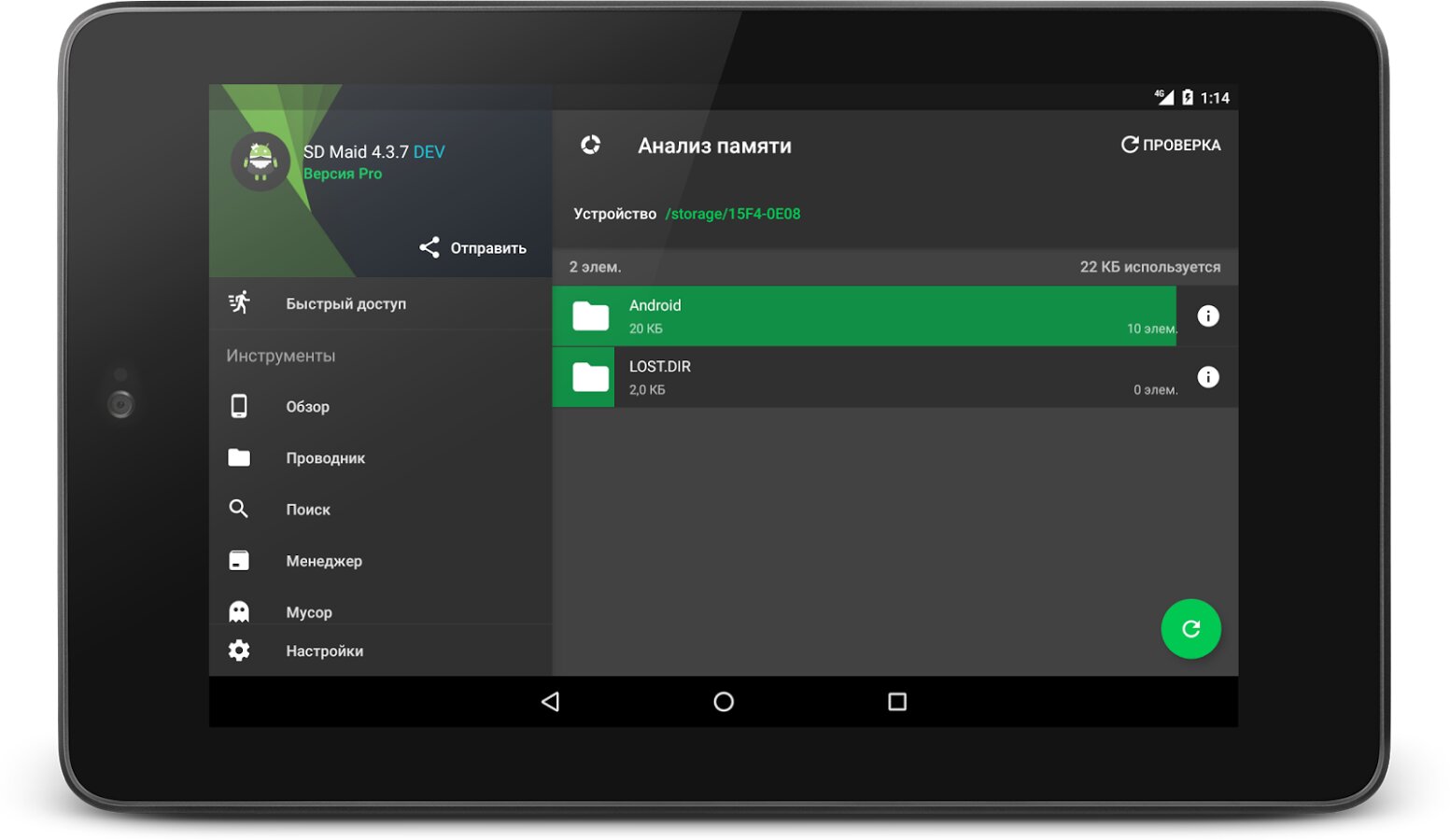Open Менеджер from the sidebar

tap(323, 561)
